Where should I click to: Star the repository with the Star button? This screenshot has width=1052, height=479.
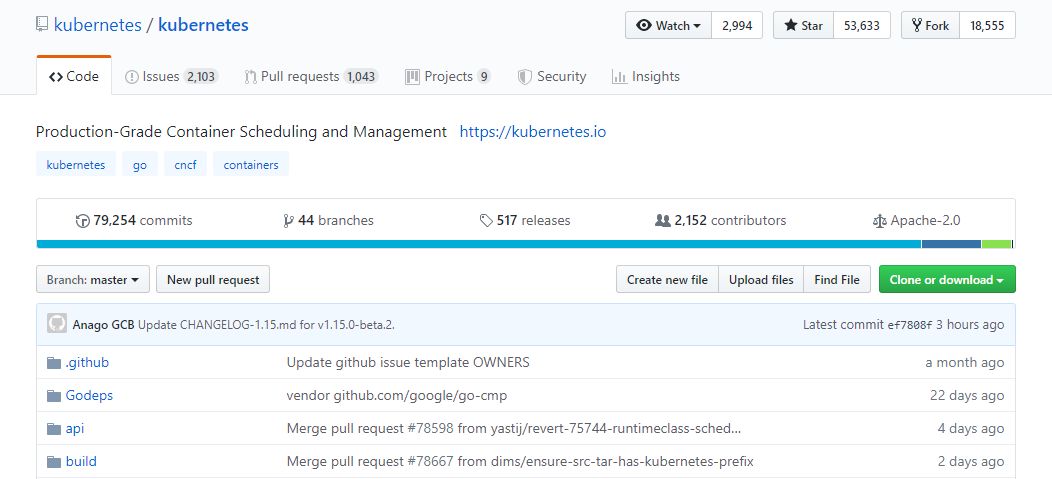tap(803, 25)
